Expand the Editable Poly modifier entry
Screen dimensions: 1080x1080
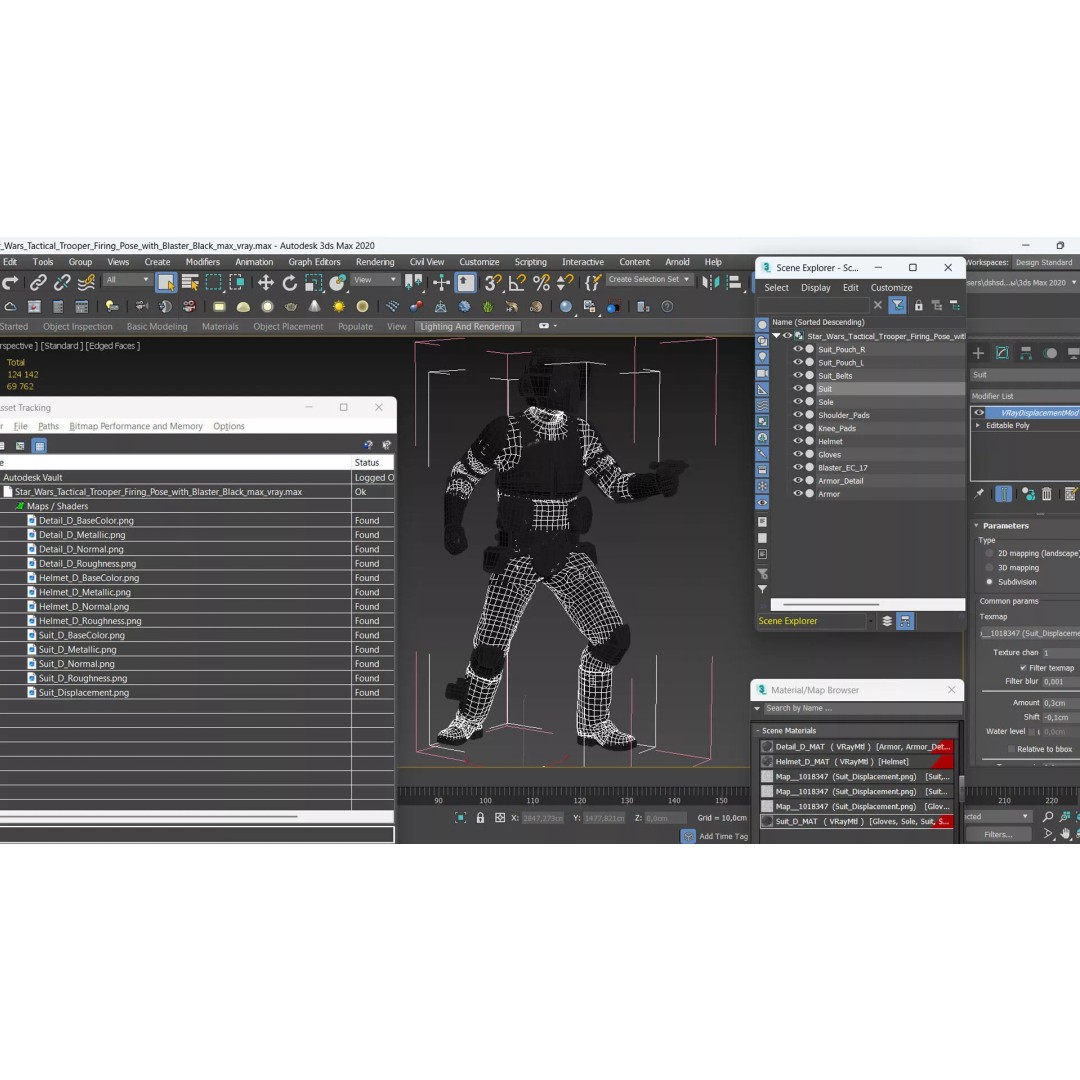tap(978, 426)
